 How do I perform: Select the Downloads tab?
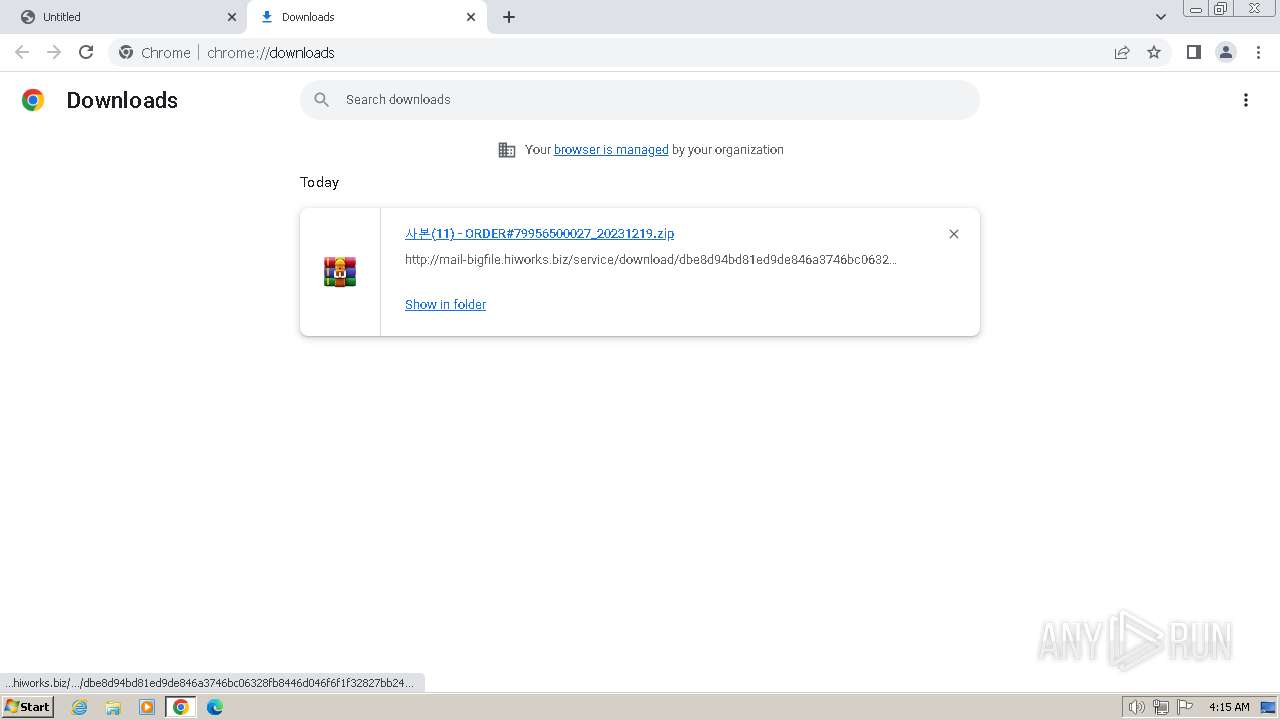click(x=367, y=17)
